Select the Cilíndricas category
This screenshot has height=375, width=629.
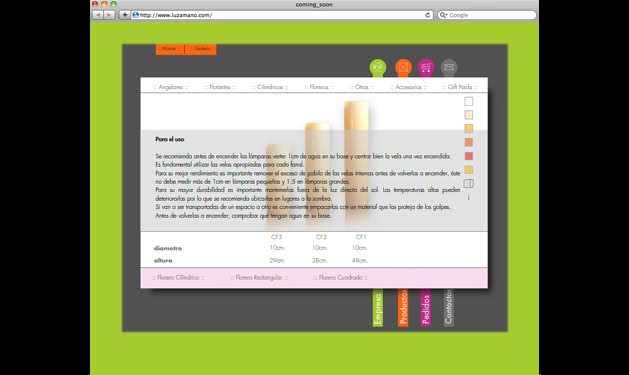click(270, 87)
